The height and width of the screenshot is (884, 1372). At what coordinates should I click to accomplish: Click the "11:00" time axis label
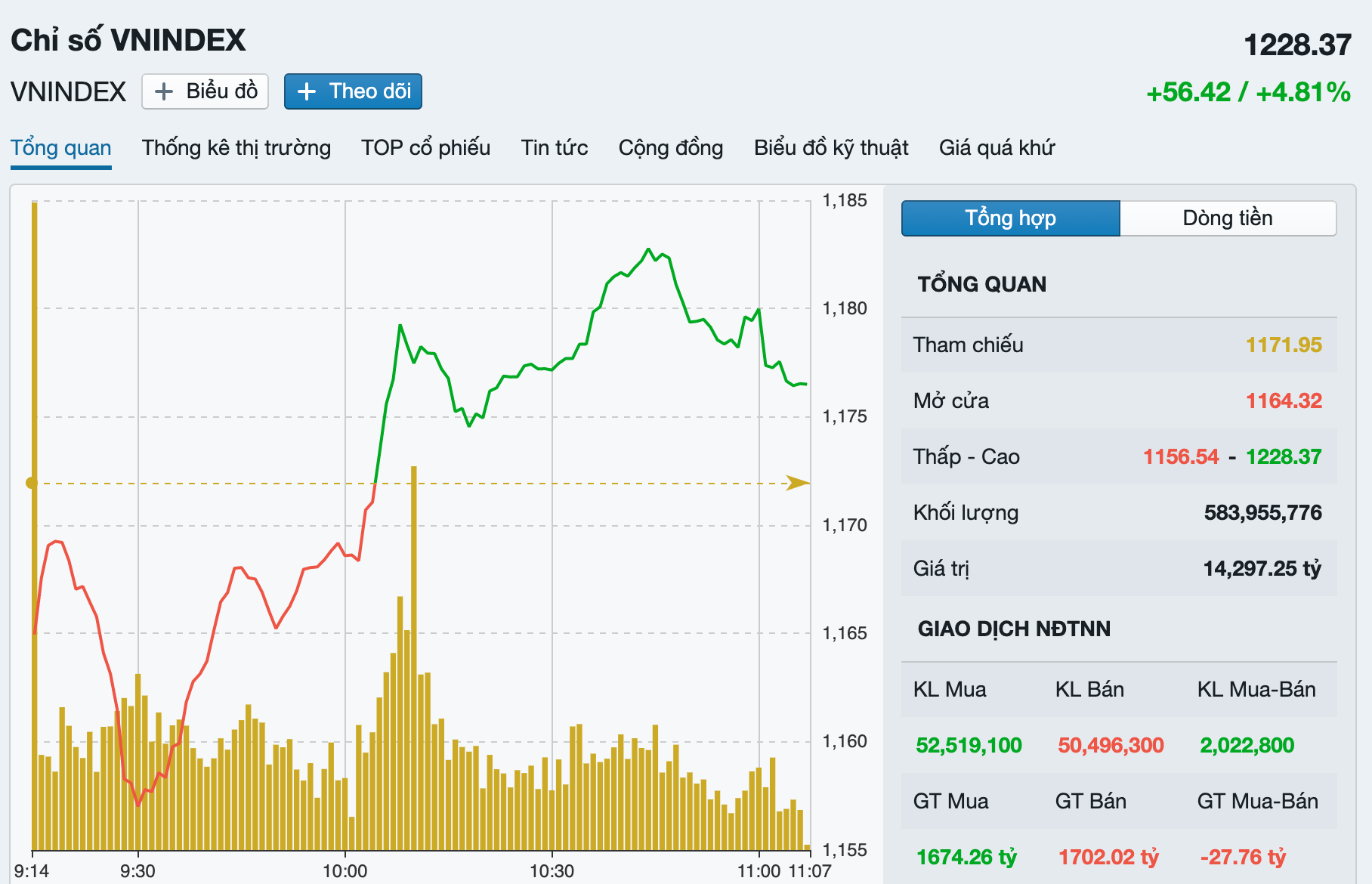pyautogui.click(x=759, y=871)
